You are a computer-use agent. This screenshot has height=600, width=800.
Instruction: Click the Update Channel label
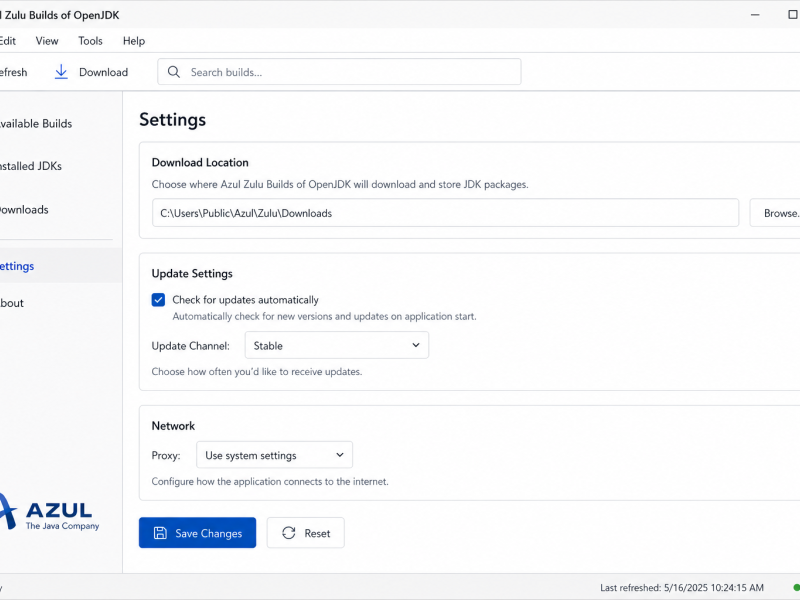click(190, 346)
